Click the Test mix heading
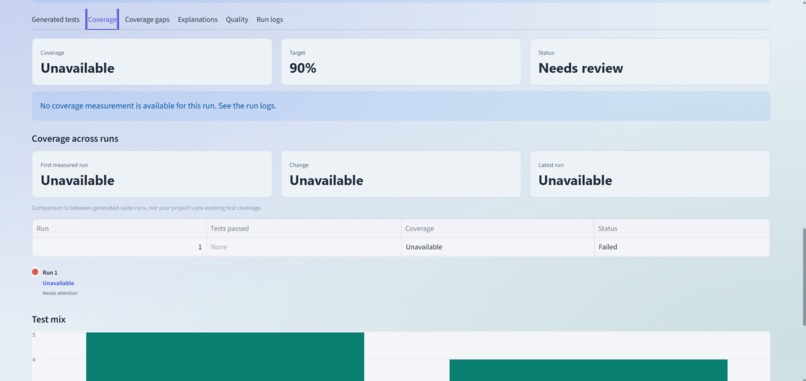The width and height of the screenshot is (806, 381). pos(48,320)
